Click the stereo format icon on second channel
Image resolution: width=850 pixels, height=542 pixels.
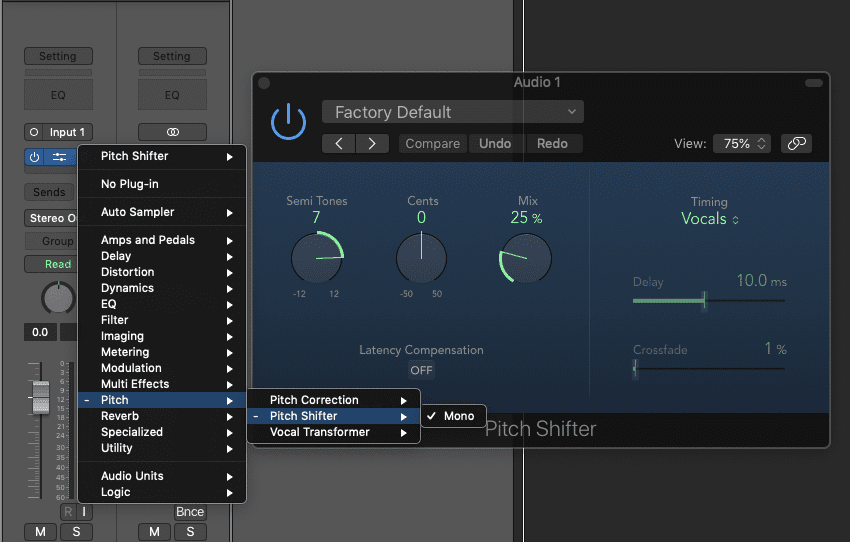coord(172,132)
